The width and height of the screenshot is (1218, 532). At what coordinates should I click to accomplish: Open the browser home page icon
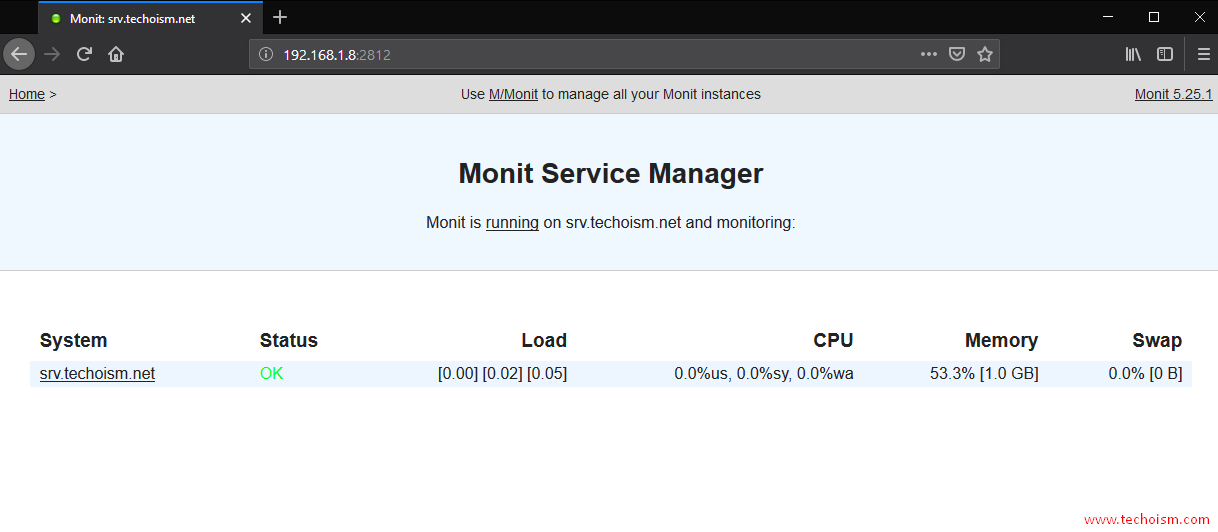point(116,54)
